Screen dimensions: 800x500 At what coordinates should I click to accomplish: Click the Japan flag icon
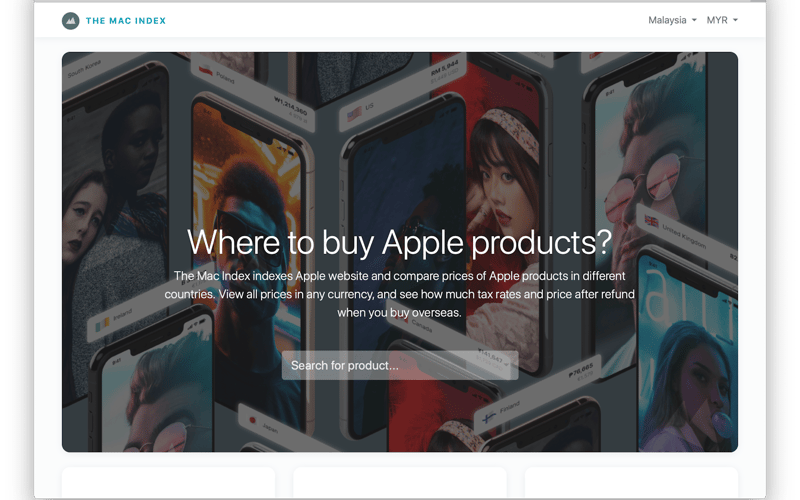(x=252, y=420)
